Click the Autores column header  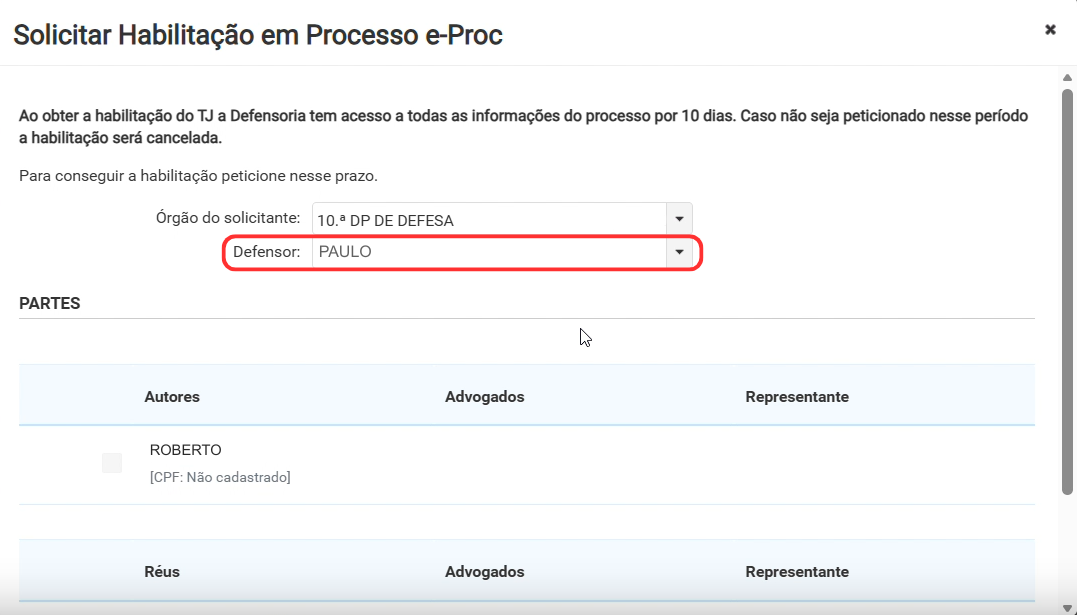[172, 397]
